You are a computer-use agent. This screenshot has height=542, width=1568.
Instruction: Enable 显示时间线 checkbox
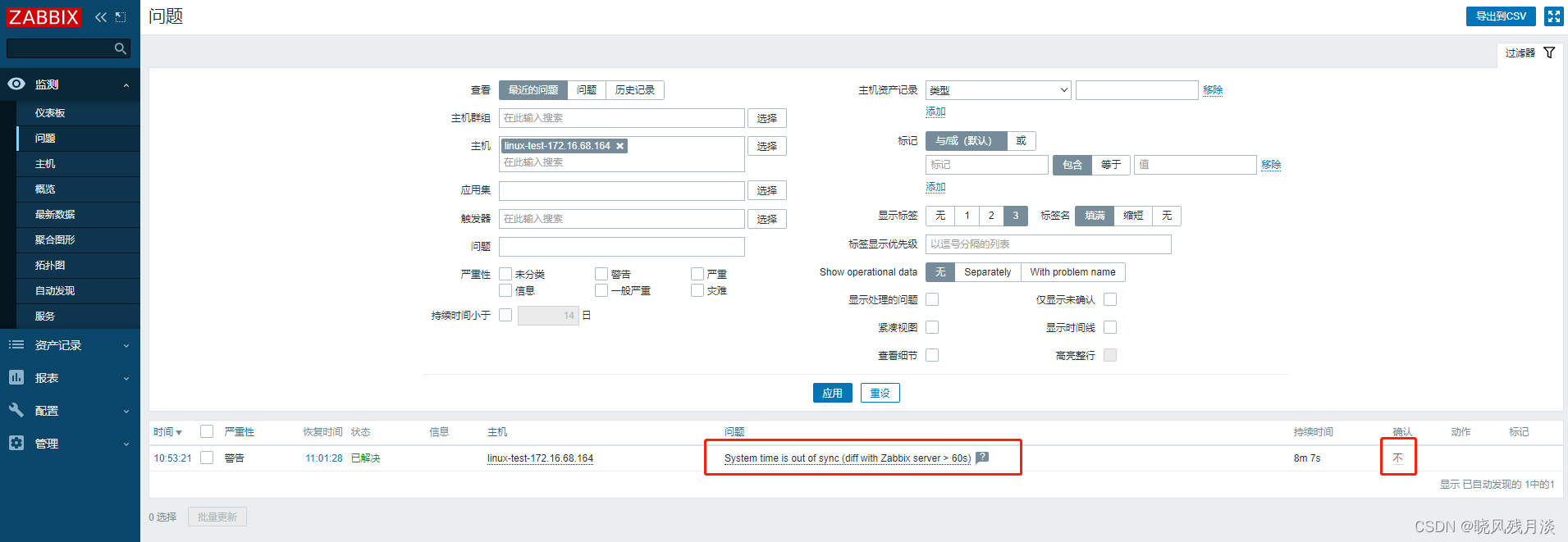pos(1110,327)
